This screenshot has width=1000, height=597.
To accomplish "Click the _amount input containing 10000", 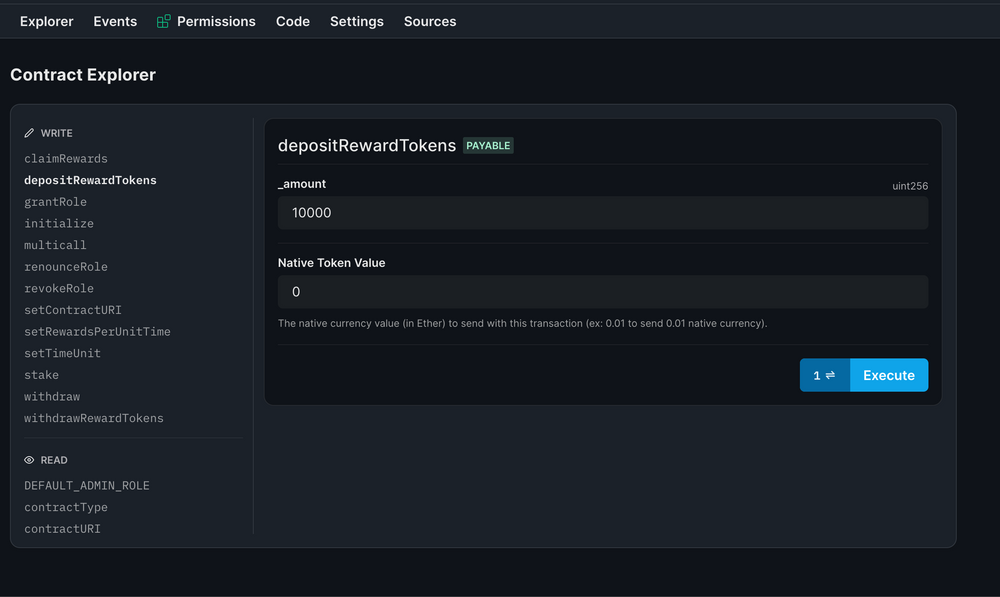I will (x=602, y=212).
